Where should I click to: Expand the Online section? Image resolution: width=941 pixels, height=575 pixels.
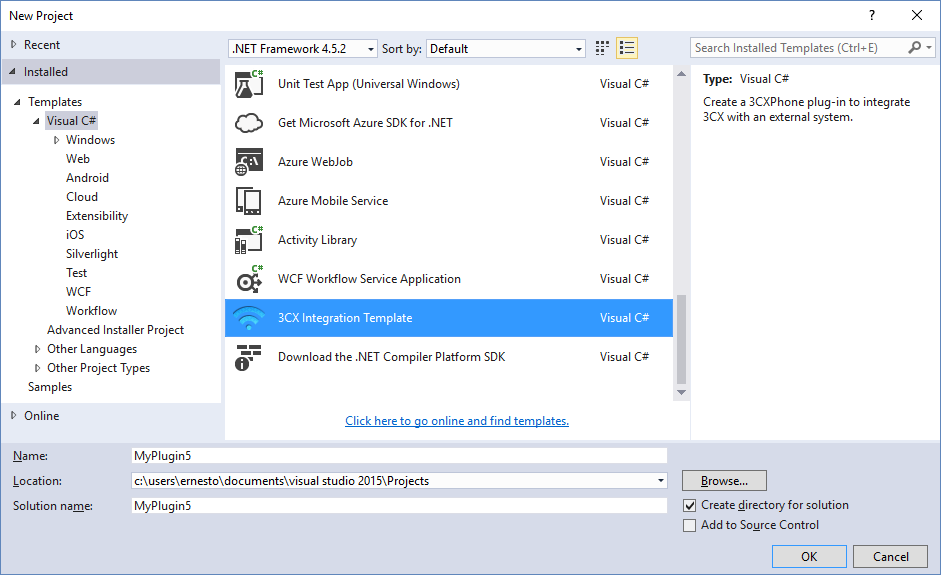13,415
